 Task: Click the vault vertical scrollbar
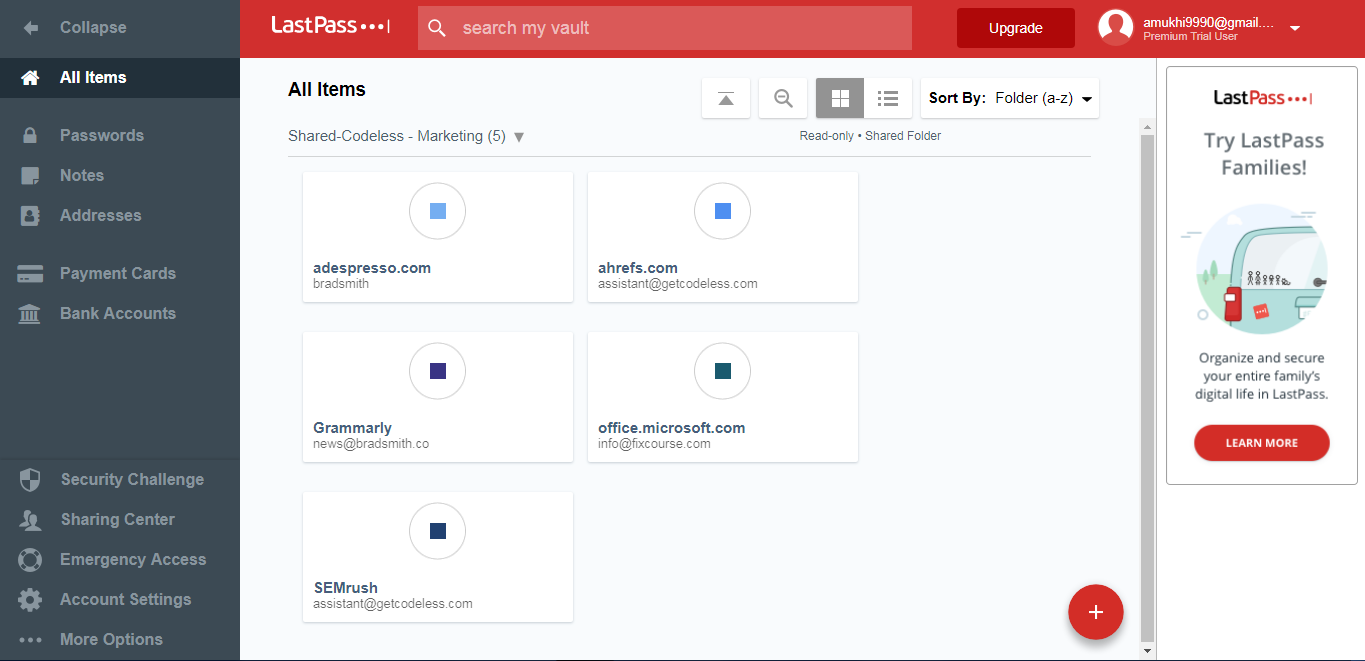pos(1148,388)
